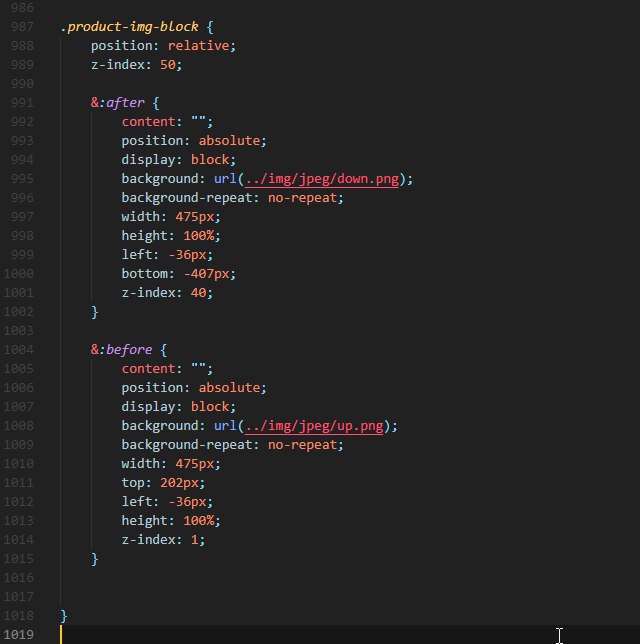Click the 'z-index: 40;' declaration
Image resolution: width=640 pixels, height=644 pixels.
pyautogui.click(x=167, y=293)
